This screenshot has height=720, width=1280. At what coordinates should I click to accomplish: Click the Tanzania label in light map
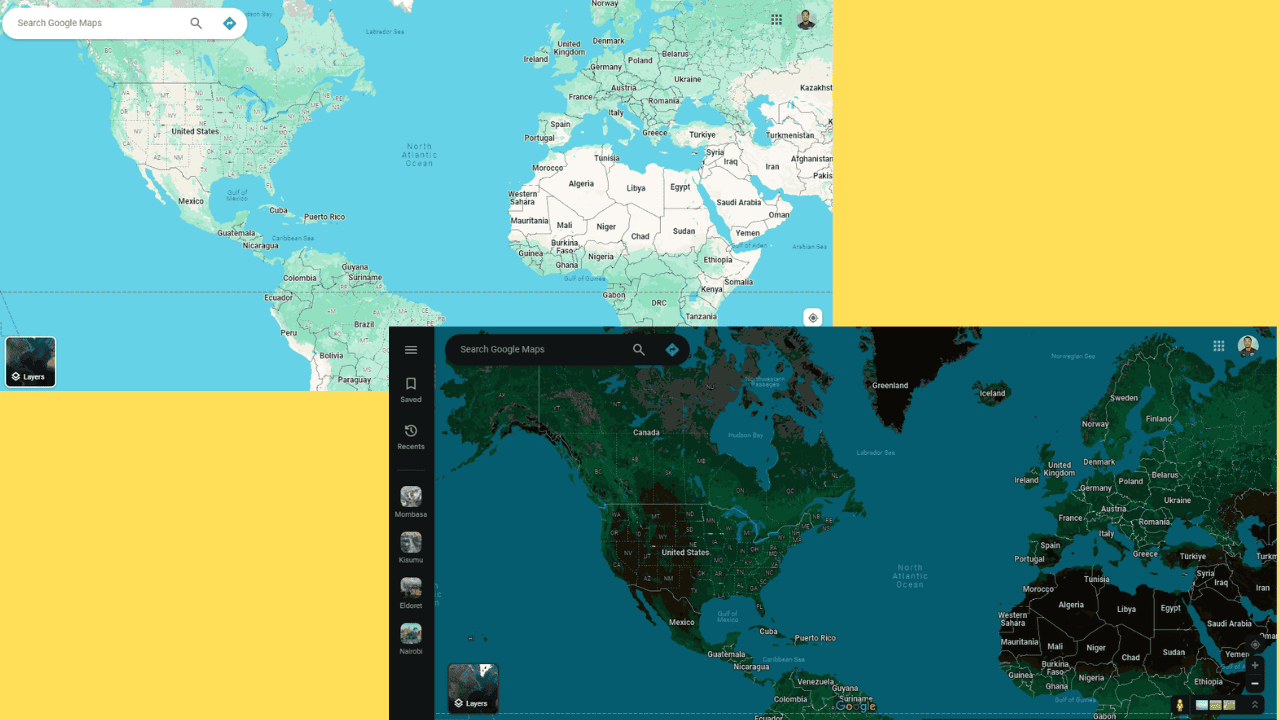[x=700, y=317]
